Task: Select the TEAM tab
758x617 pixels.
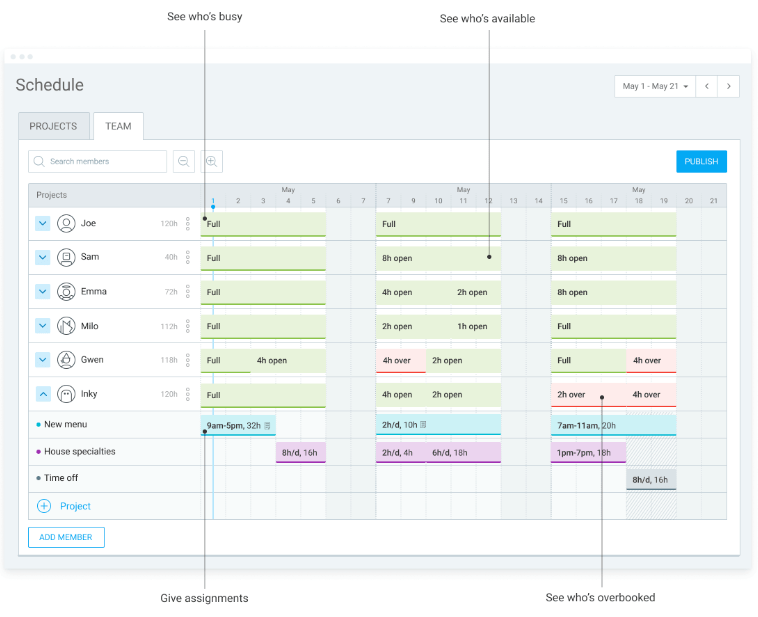Action: 118,126
